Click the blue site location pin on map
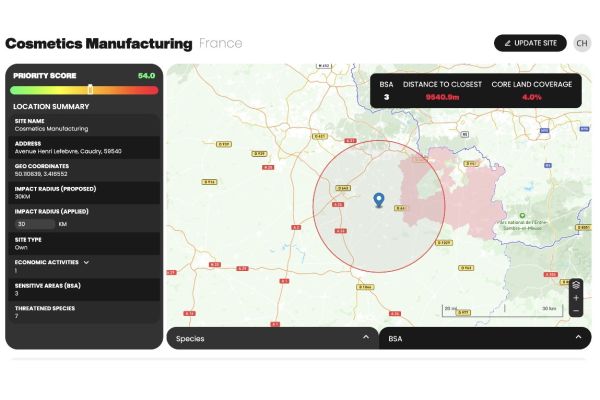The image size is (600, 400). click(x=378, y=201)
